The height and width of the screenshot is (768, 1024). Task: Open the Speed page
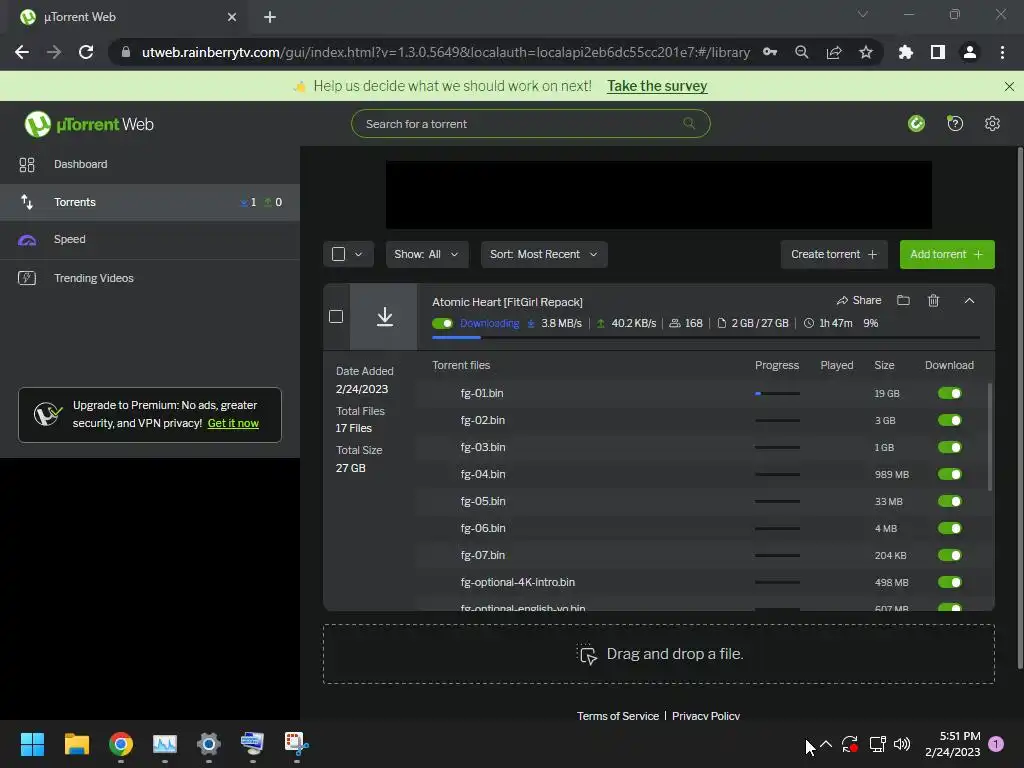tap(150, 239)
